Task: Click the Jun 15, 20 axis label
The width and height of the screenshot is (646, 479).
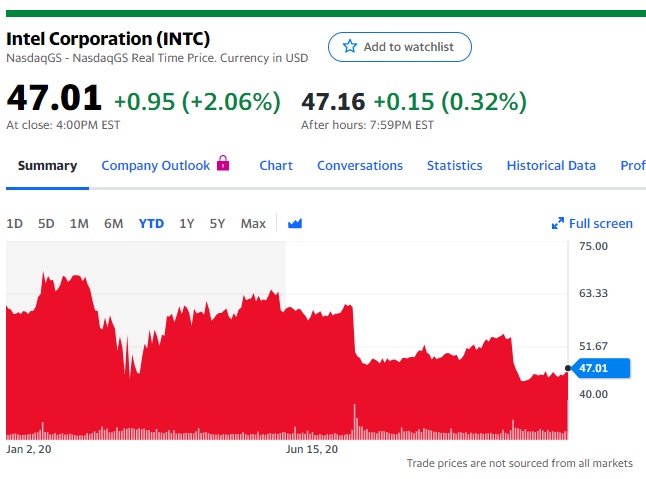Action: [x=312, y=449]
